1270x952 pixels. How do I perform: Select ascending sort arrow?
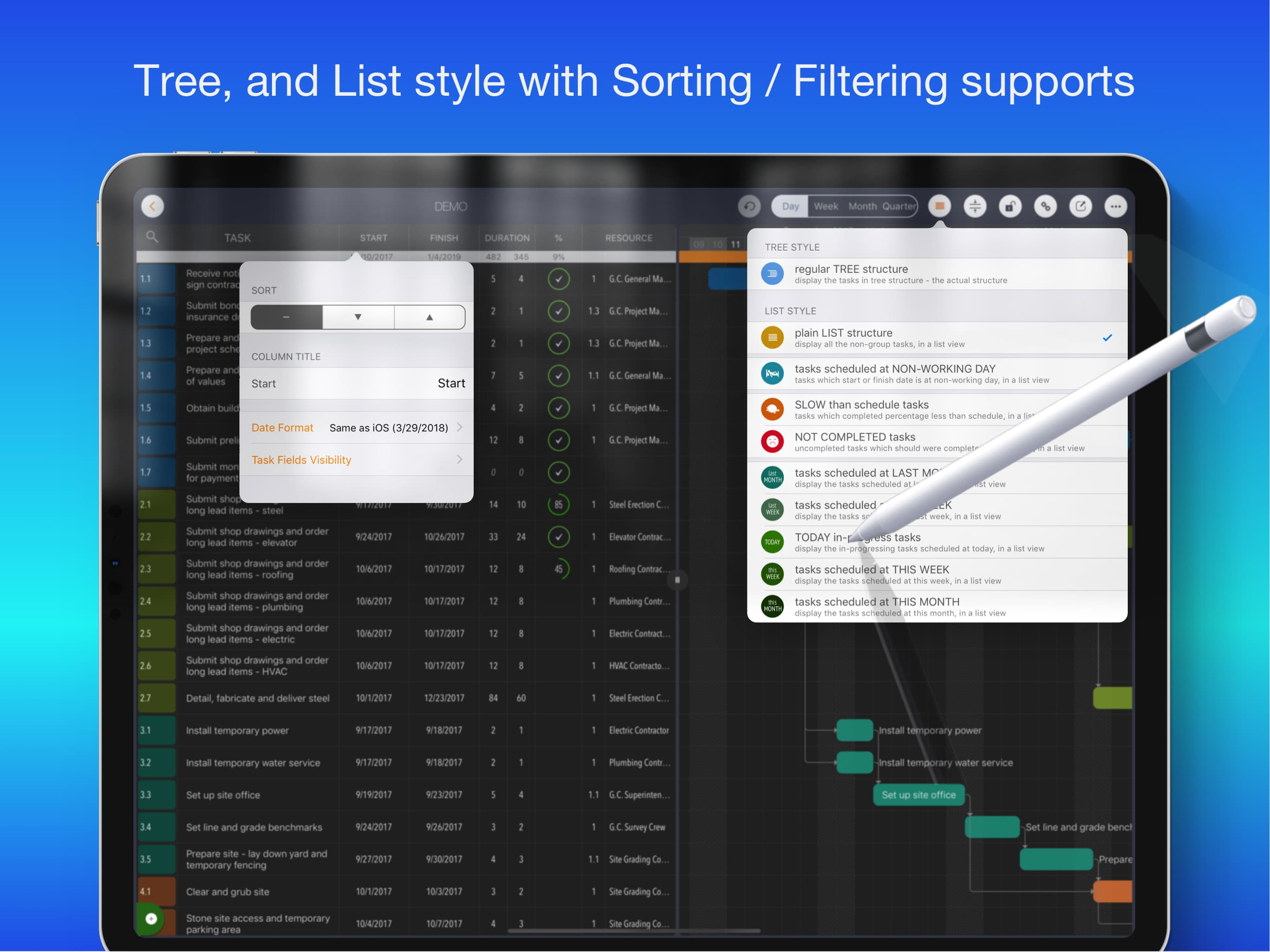point(430,317)
